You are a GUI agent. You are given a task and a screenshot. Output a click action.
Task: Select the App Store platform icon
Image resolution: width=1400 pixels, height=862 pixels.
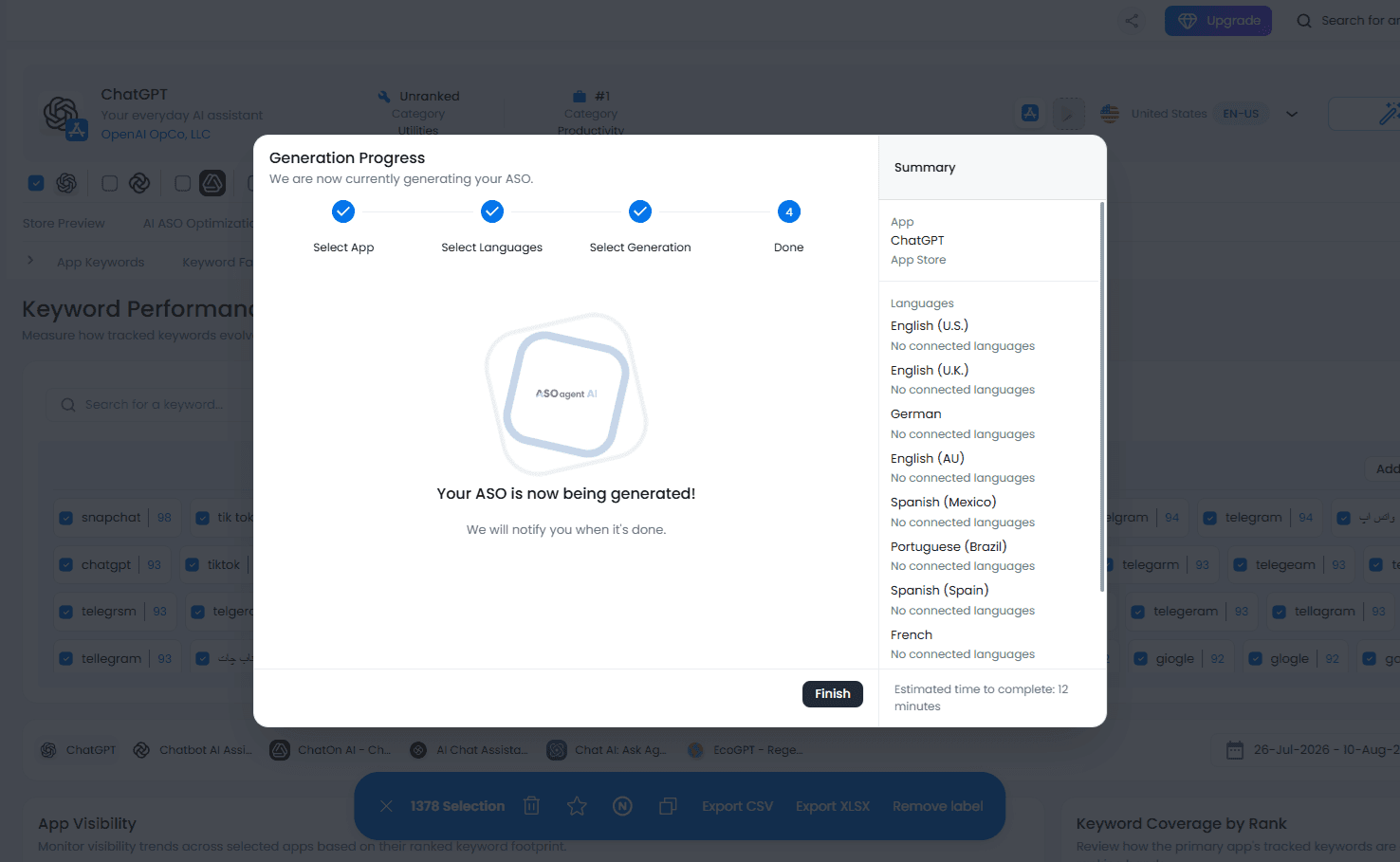tap(1030, 113)
